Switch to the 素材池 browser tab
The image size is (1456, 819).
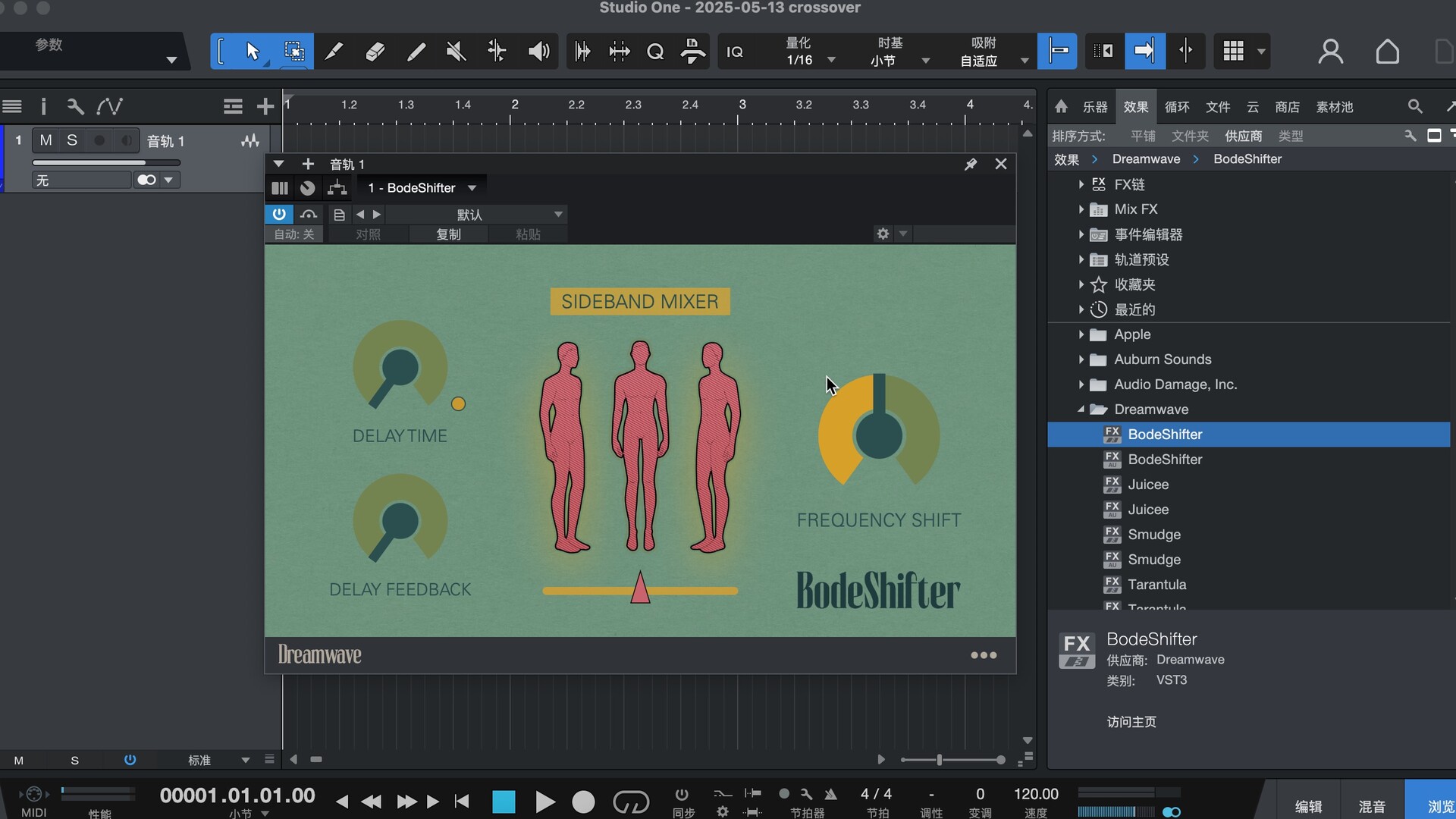1335,107
